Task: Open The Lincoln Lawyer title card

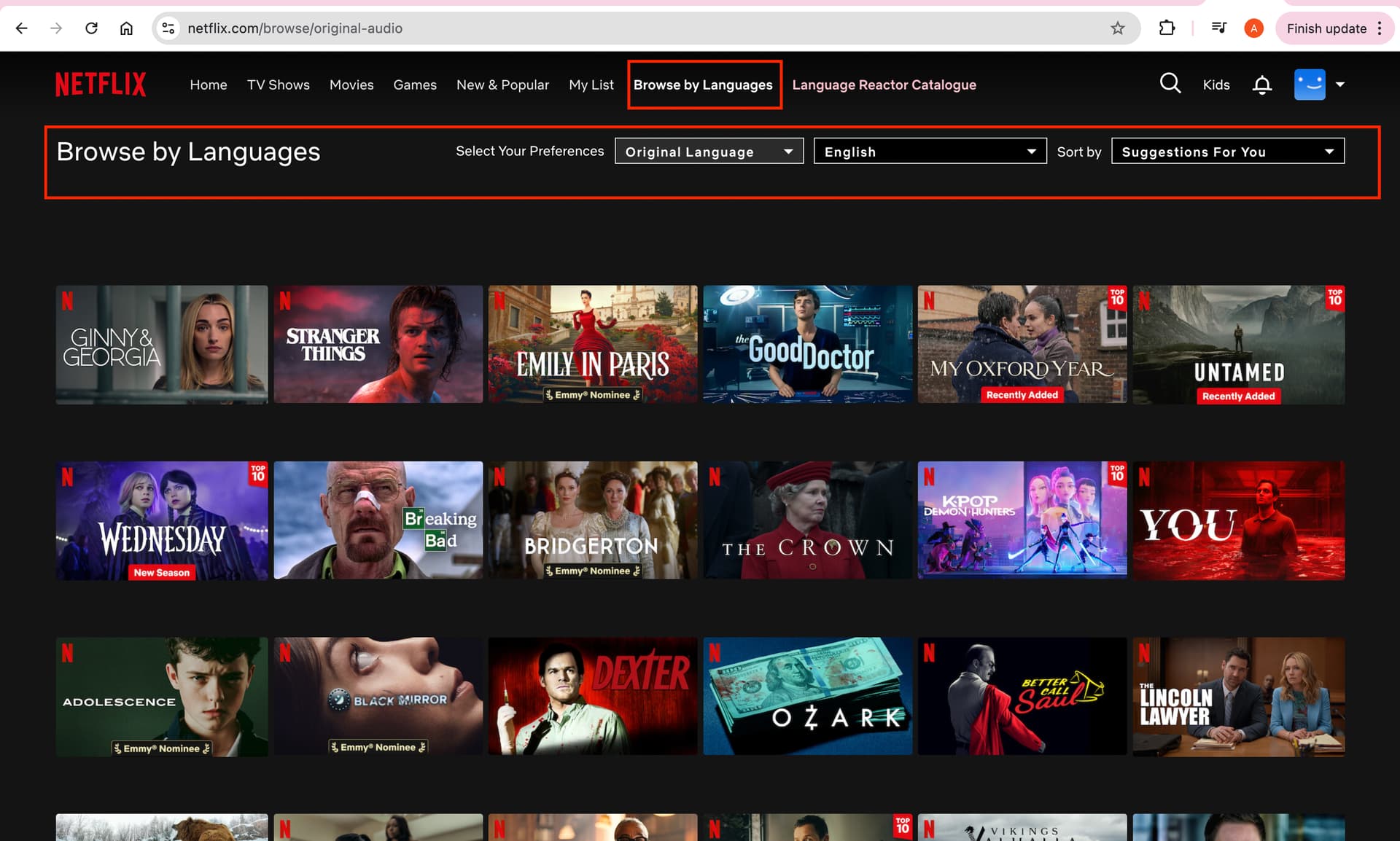Action: (x=1238, y=697)
